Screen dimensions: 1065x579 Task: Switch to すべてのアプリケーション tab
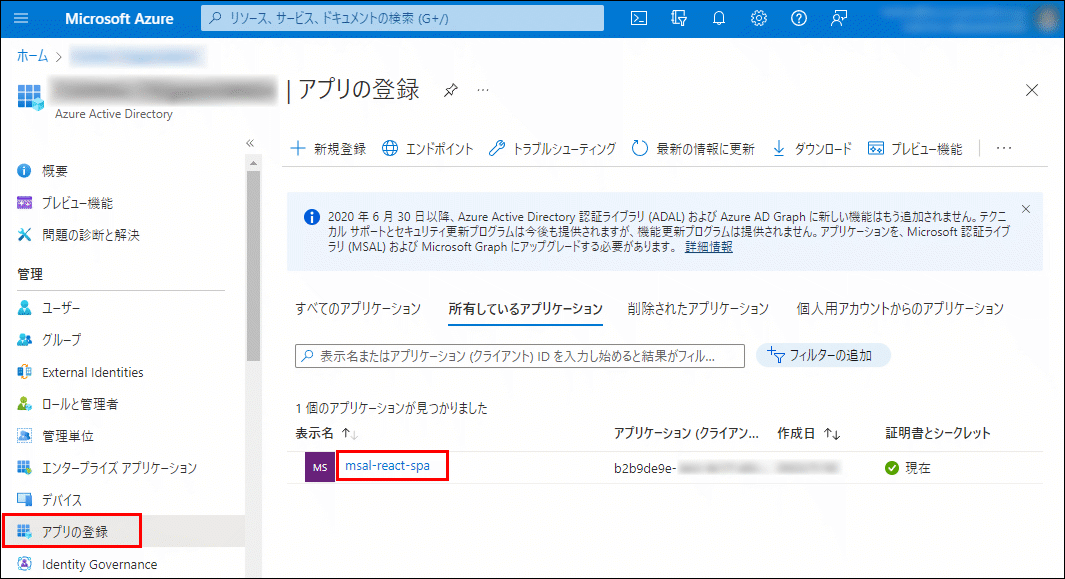(358, 309)
